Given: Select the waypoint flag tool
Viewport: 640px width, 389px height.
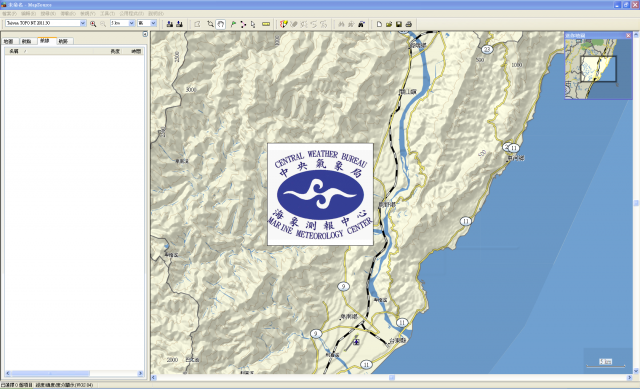Looking at the screenshot, I should point(233,24).
